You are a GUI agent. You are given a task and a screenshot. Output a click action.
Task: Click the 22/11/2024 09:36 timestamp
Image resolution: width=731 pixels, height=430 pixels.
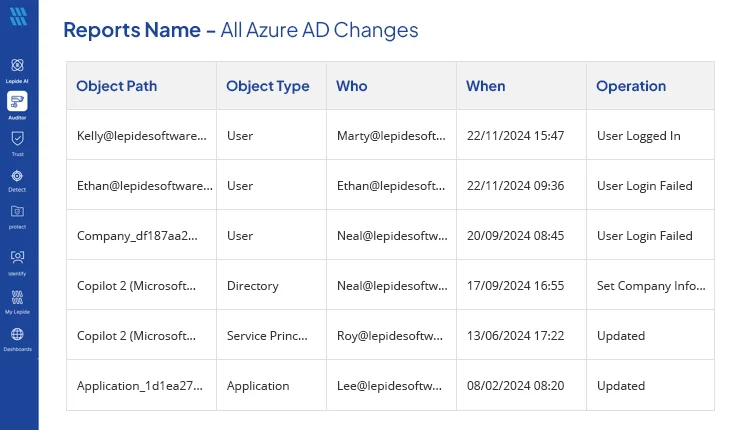515,186
